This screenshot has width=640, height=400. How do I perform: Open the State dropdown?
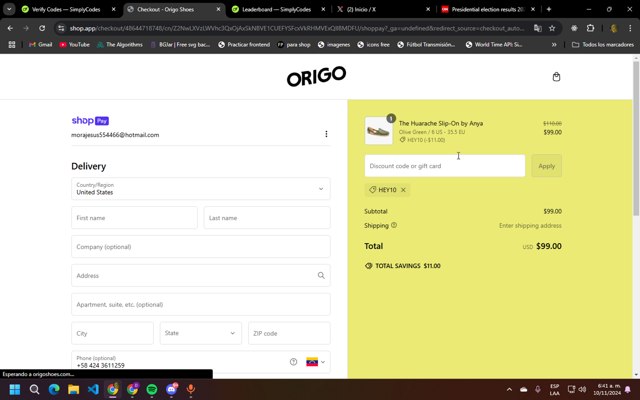[x=200, y=333]
